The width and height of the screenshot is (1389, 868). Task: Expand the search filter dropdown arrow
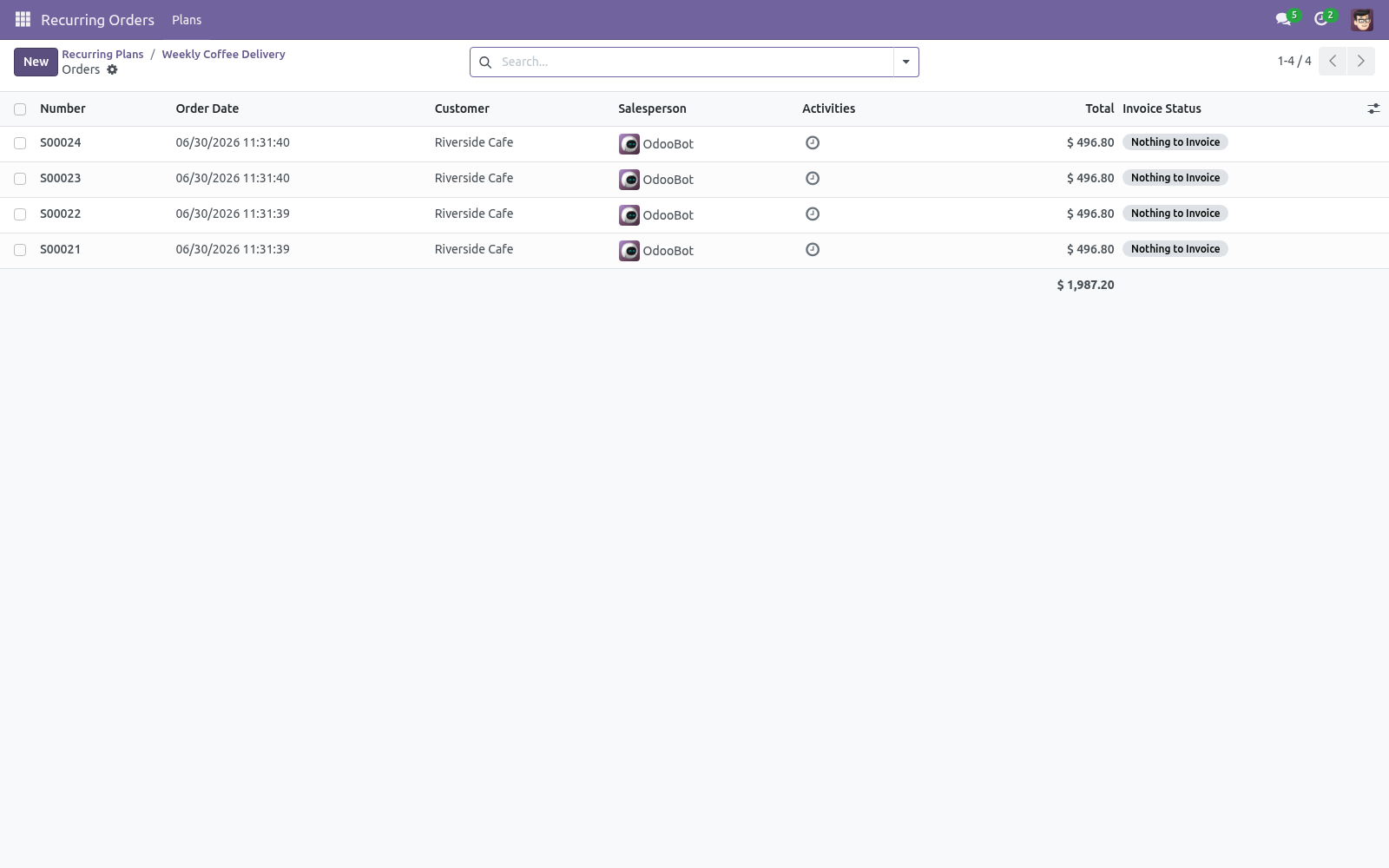coord(905,62)
